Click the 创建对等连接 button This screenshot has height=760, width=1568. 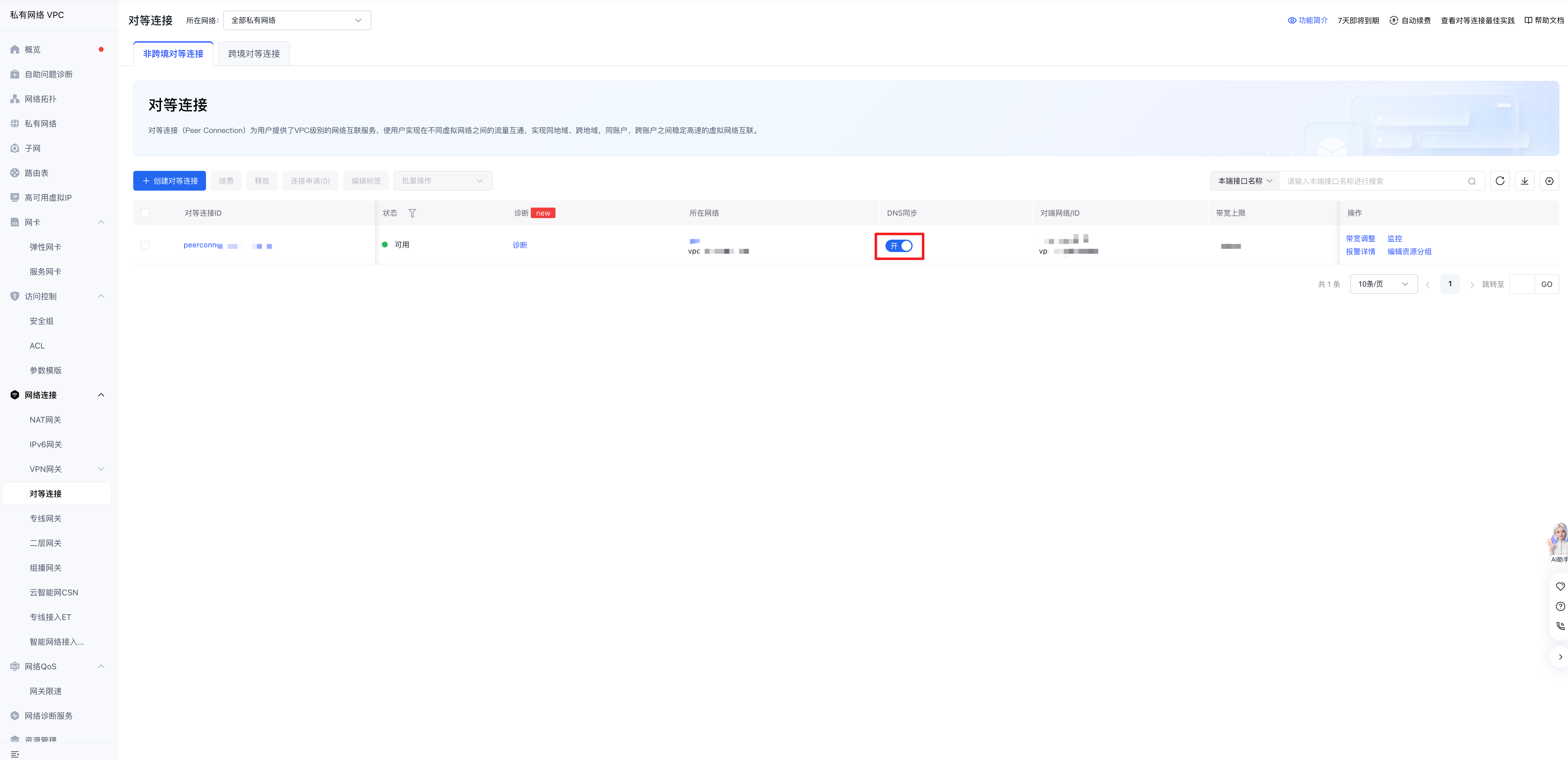click(169, 181)
